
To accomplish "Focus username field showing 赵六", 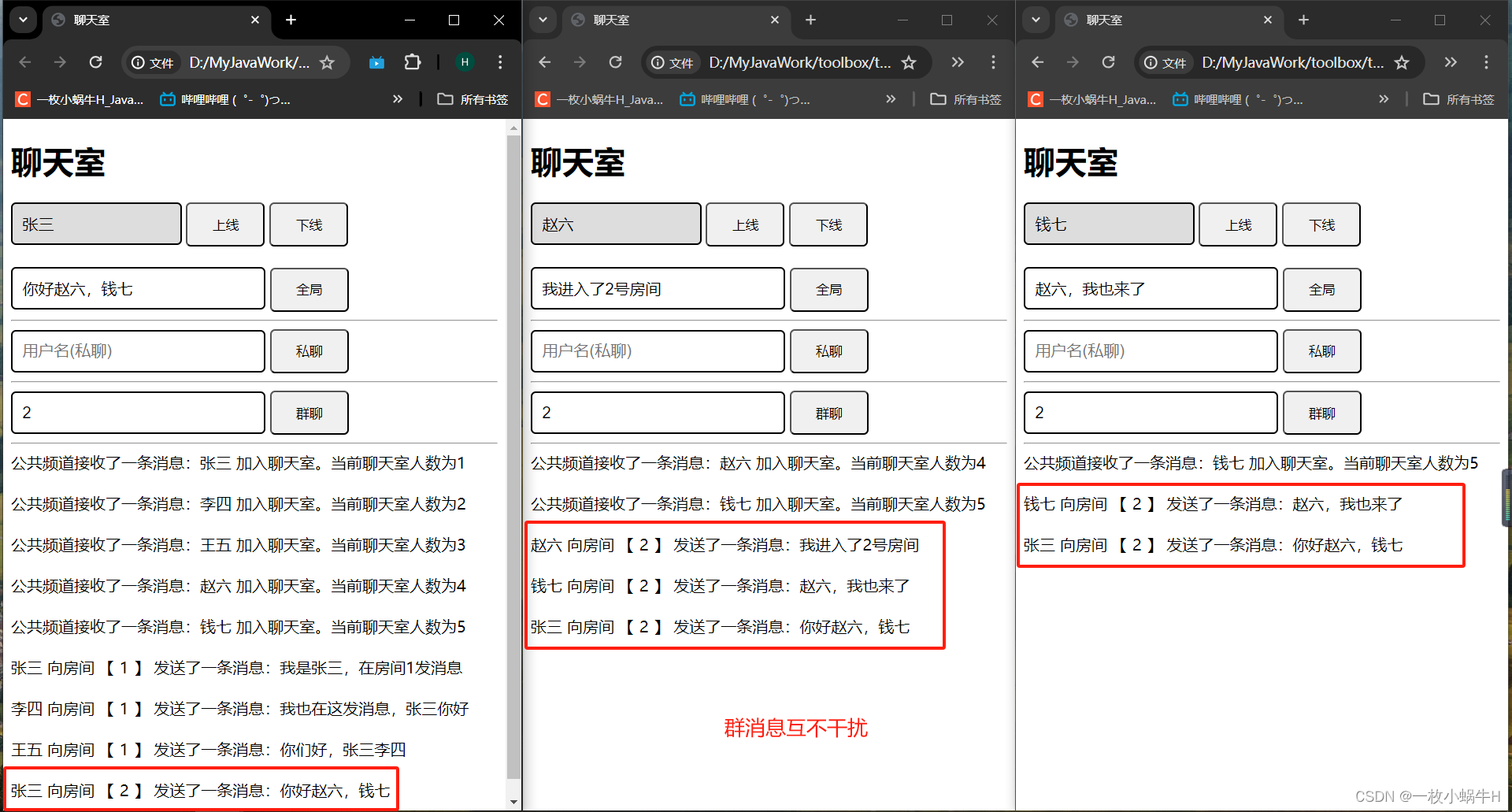I will pos(616,224).
